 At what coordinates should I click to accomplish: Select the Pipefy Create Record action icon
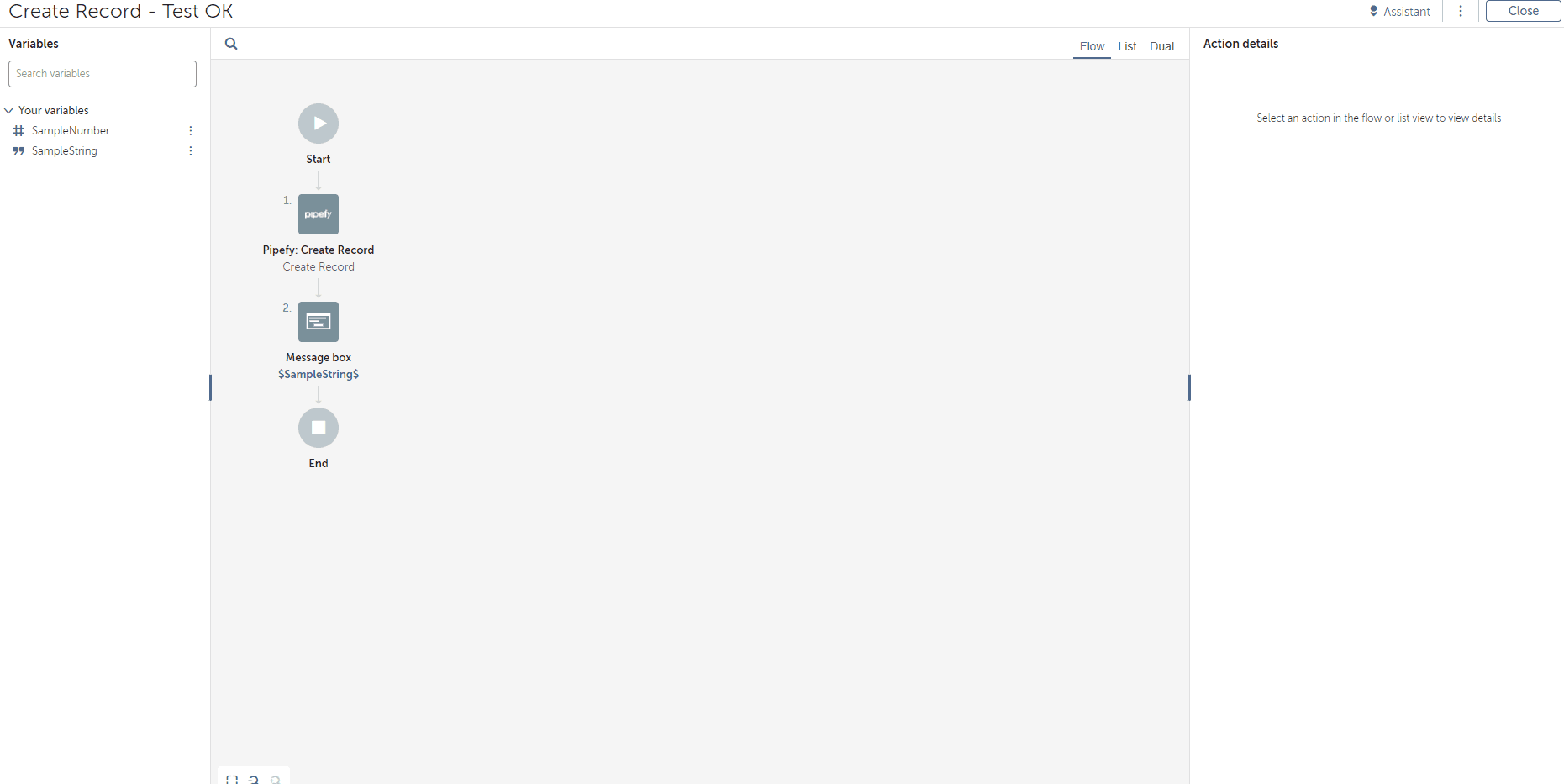click(319, 214)
